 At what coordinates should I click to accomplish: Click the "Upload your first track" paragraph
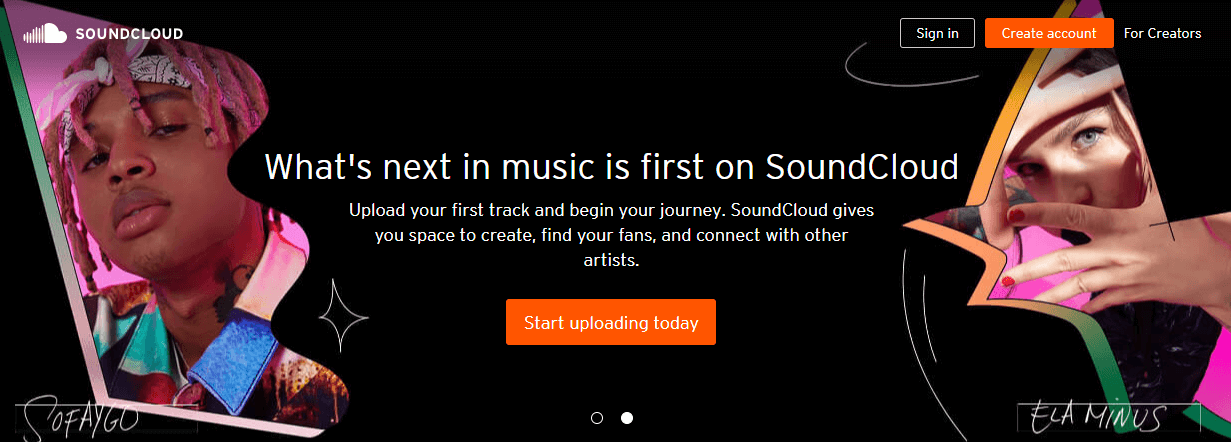(612, 235)
